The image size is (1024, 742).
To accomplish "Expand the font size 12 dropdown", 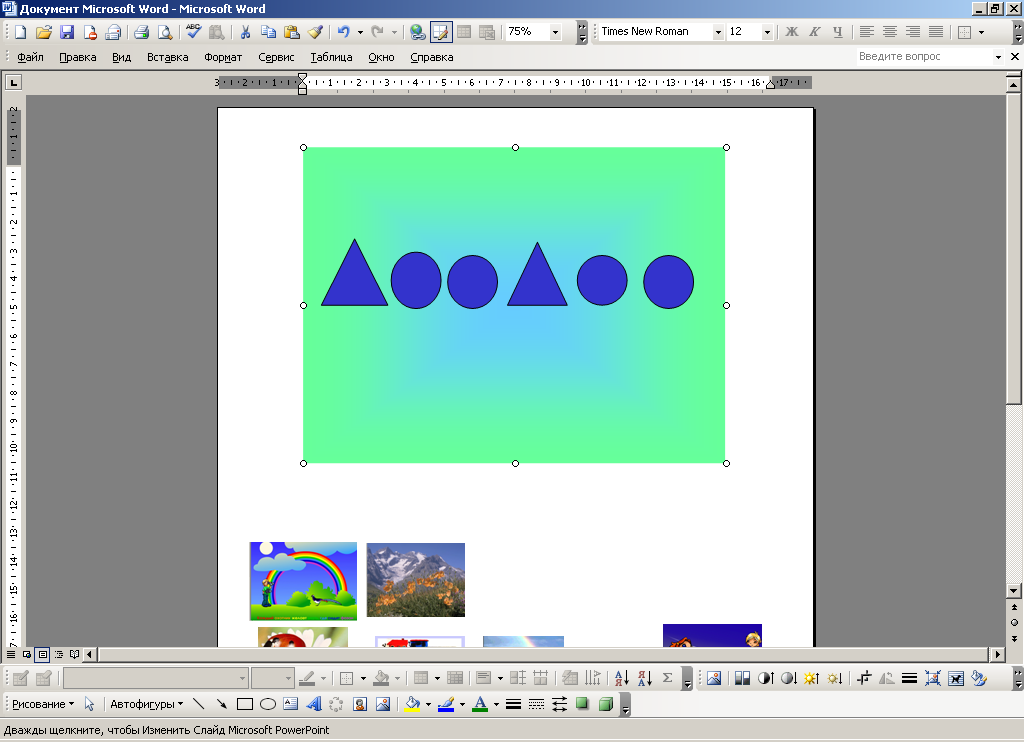I will [767, 32].
